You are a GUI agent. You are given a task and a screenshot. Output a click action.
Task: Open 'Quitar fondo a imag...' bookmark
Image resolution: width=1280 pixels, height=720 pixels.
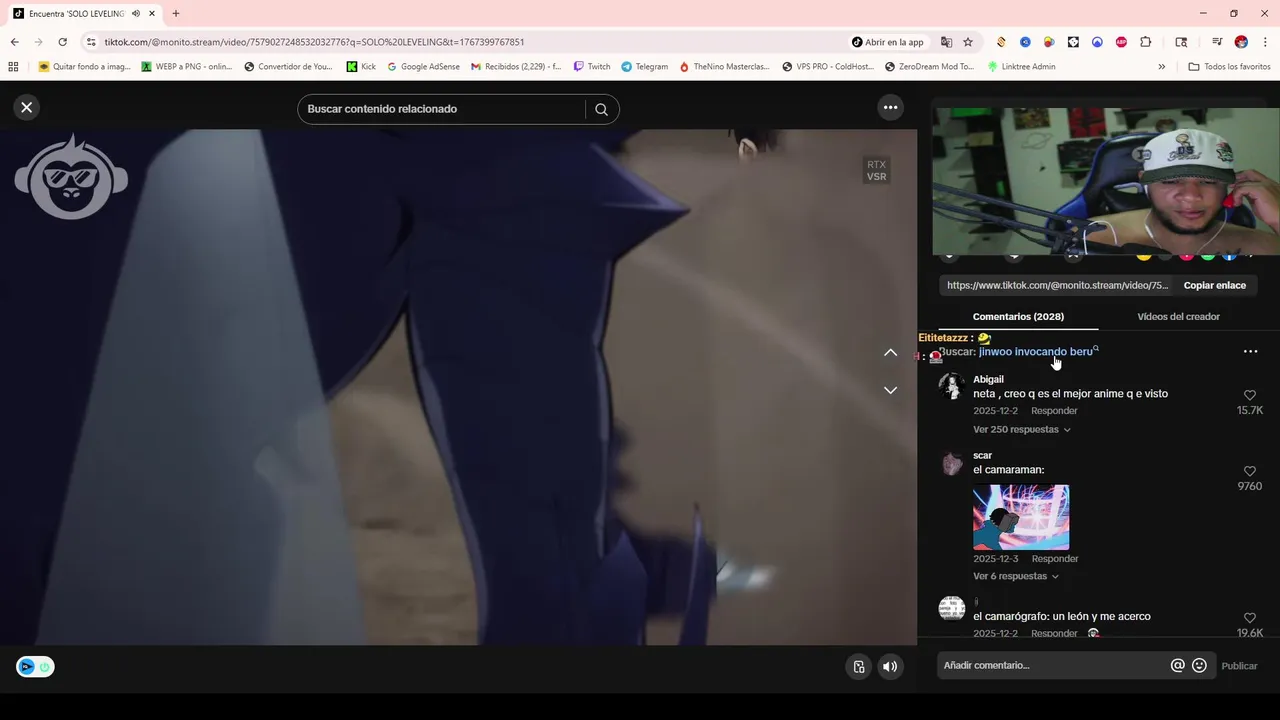click(85, 67)
